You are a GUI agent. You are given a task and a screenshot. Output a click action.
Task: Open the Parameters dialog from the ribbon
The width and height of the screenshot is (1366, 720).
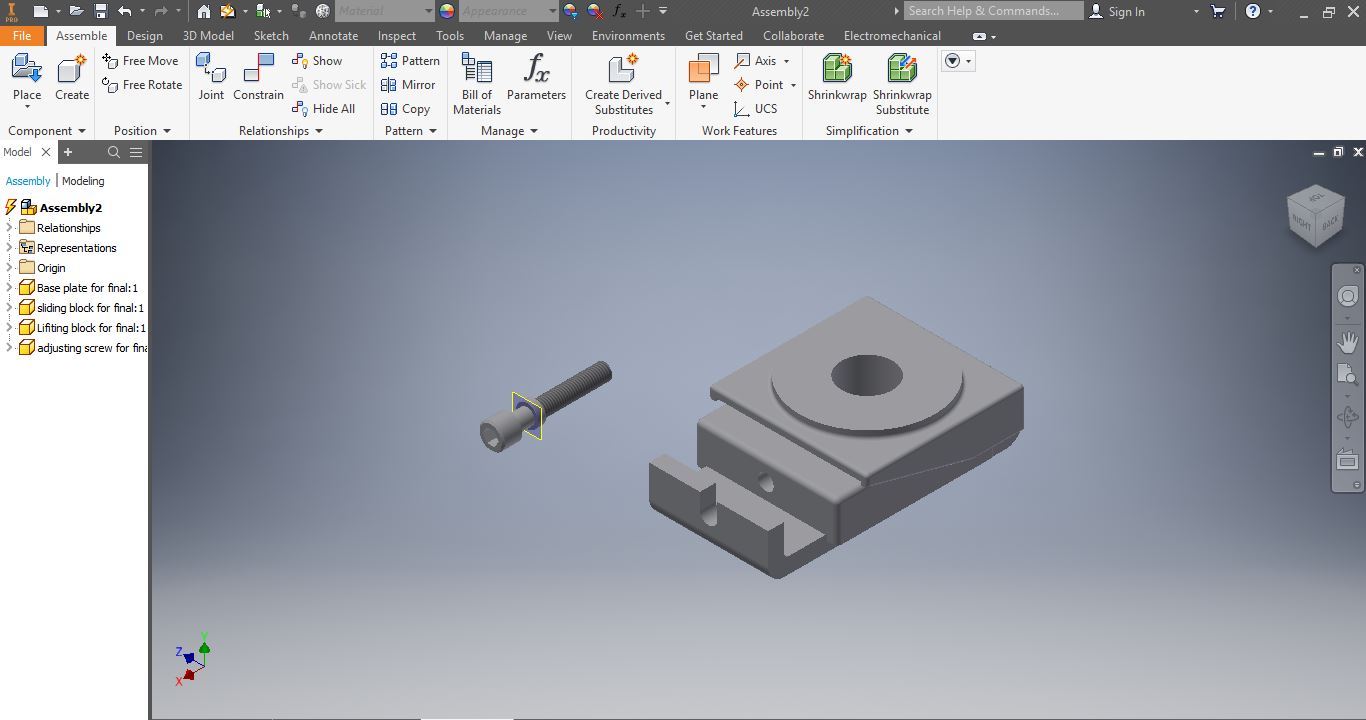click(x=536, y=78)
